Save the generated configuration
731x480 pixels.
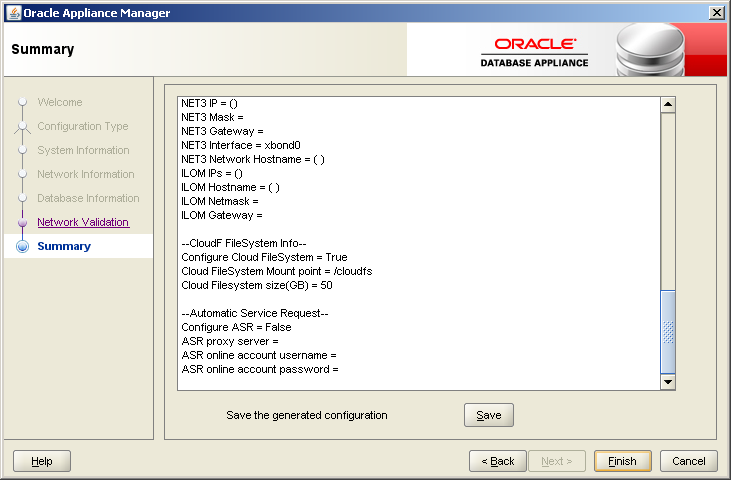tap(489, 415)
